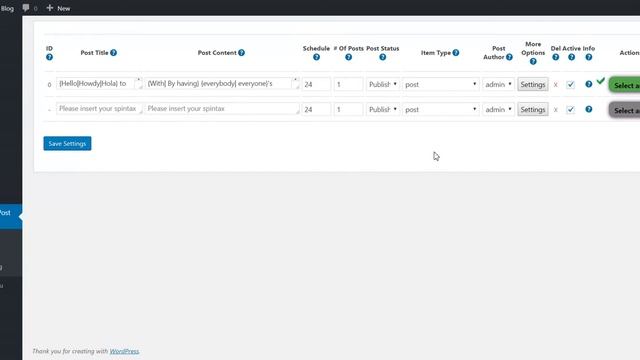Click gray Select action button in second row

(624, 110)
